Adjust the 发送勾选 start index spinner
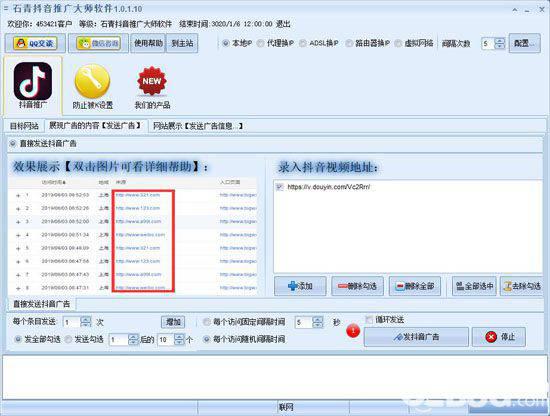550x416 pixels. tap(133, 339)
